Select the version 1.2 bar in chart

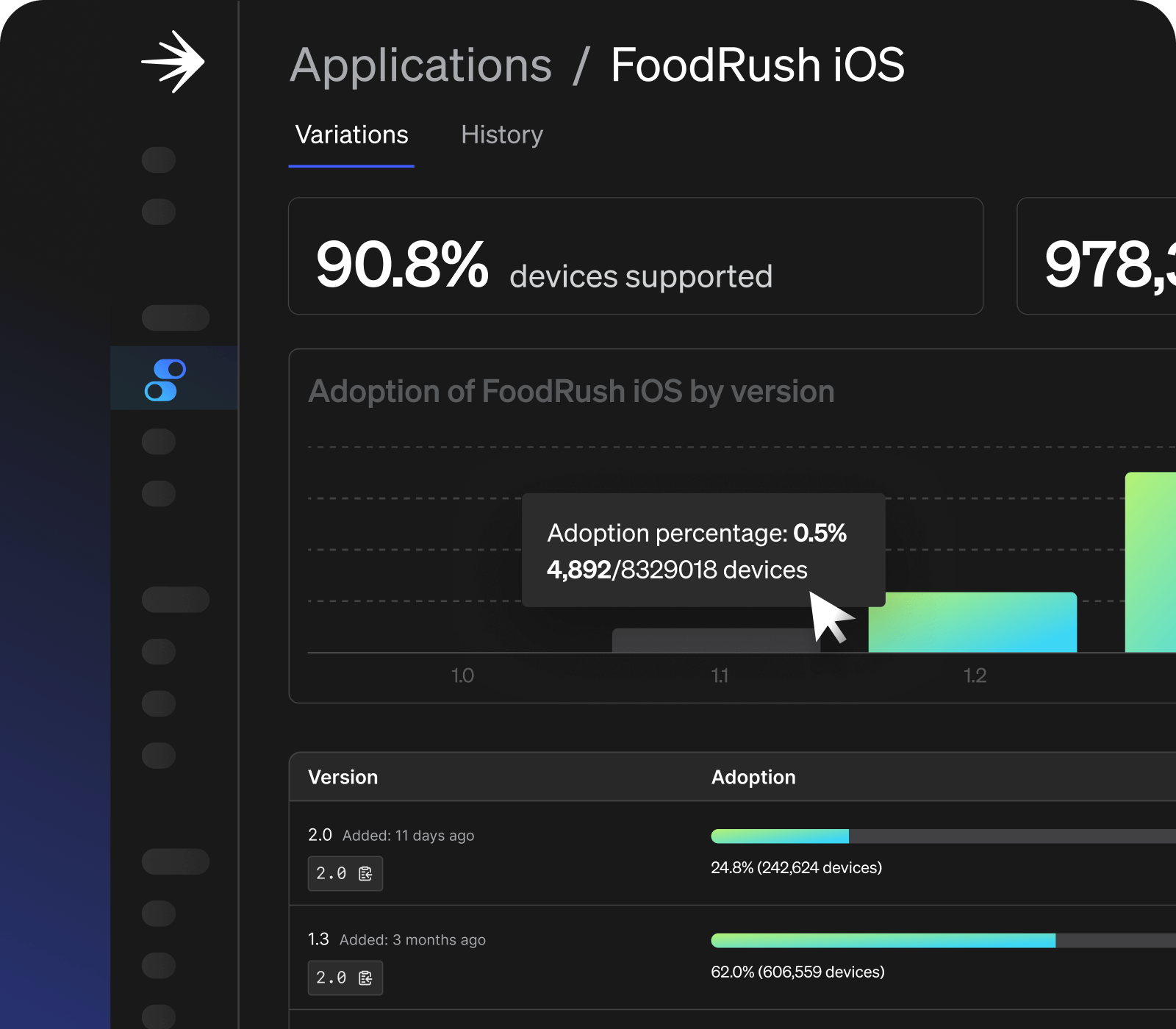coord(972,622)
